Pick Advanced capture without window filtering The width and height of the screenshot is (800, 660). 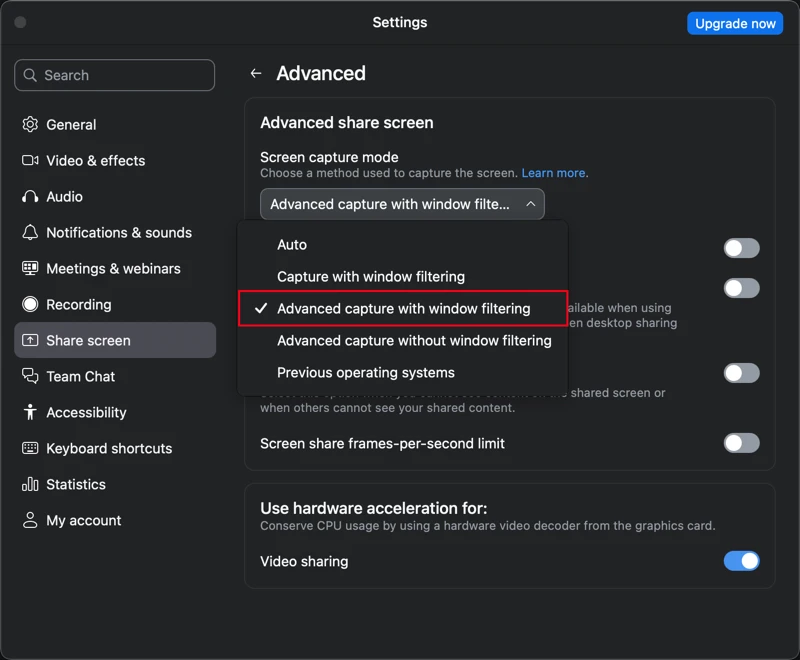tap(414, 341)
